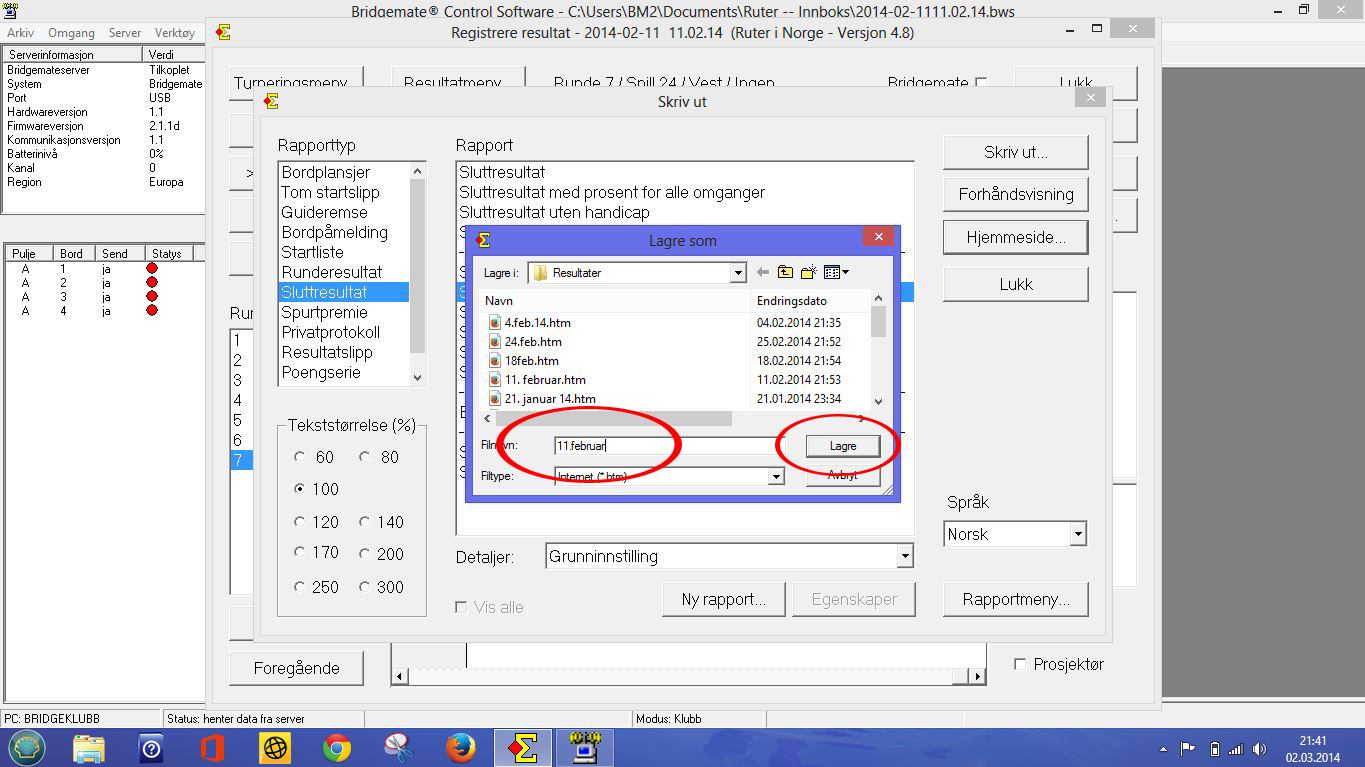The image size is (1365, 767).
Task: Open the blue question-mark help app in taskbar
Action: [151, 748]
